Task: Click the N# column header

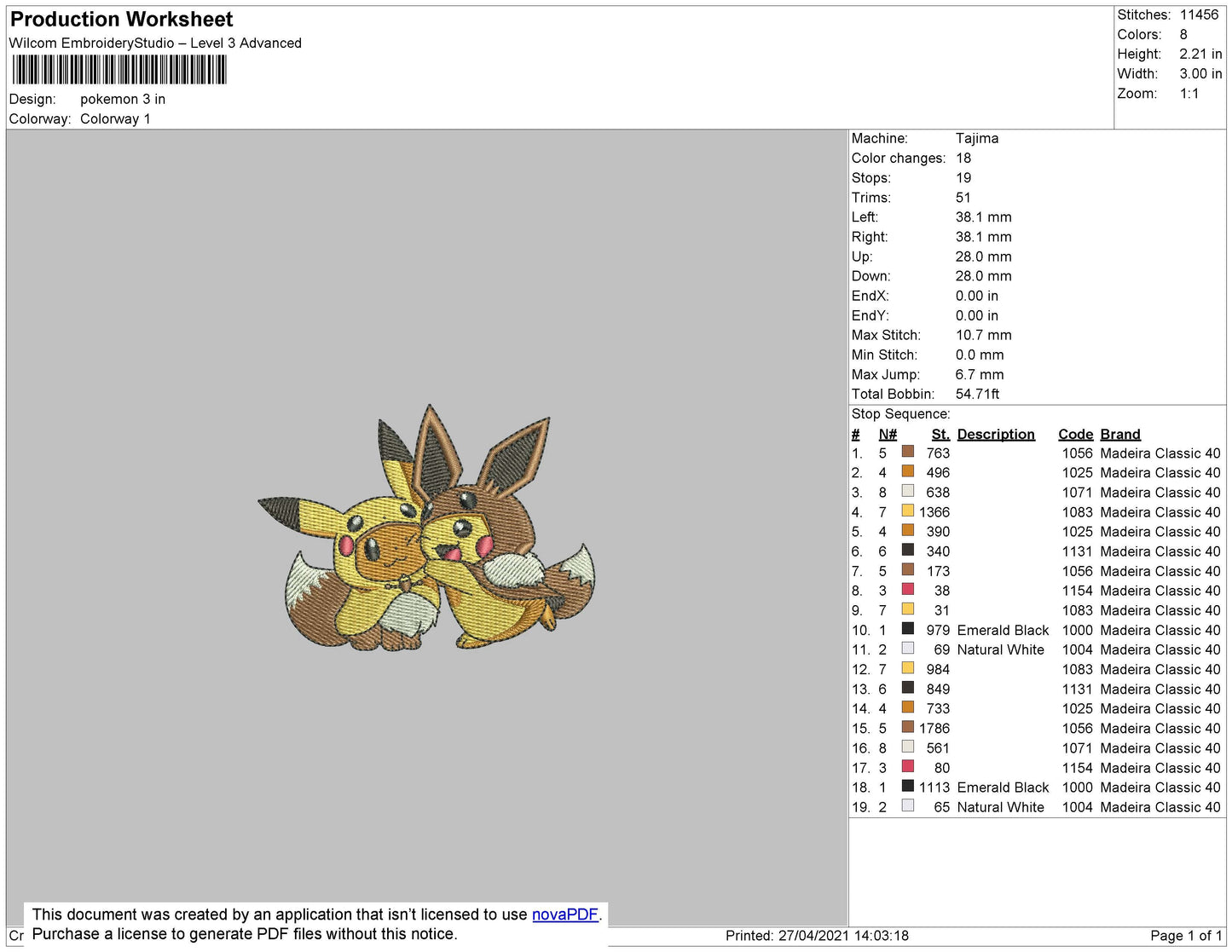Action: pos(888,435)
